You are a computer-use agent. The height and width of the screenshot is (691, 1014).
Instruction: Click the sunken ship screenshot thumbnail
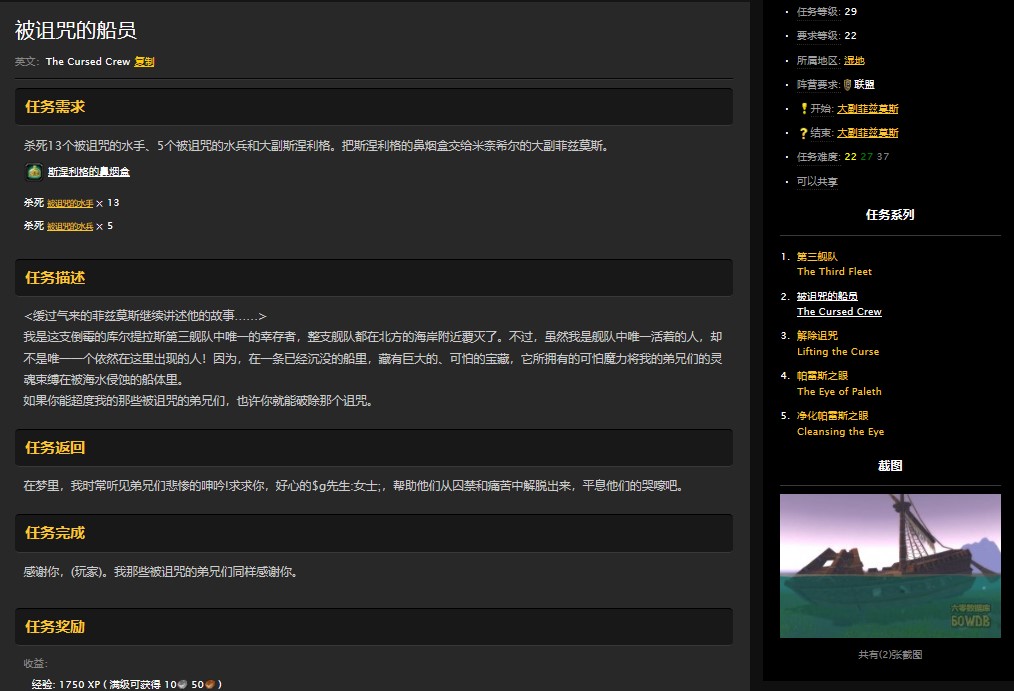(890, 565)
